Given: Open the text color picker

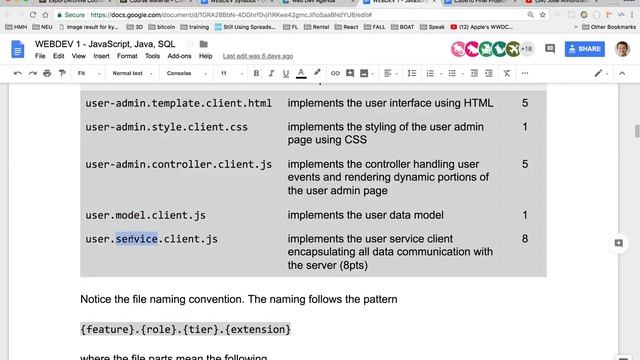Looking at the screenshot, I should [301, 73].
